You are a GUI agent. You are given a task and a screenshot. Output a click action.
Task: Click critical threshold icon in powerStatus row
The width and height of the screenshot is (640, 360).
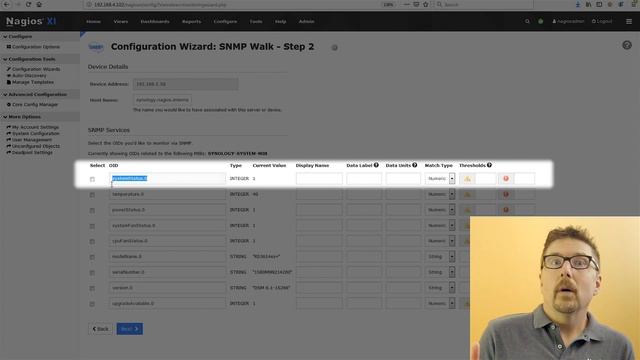pyautogui.click(x=506, y=210)
